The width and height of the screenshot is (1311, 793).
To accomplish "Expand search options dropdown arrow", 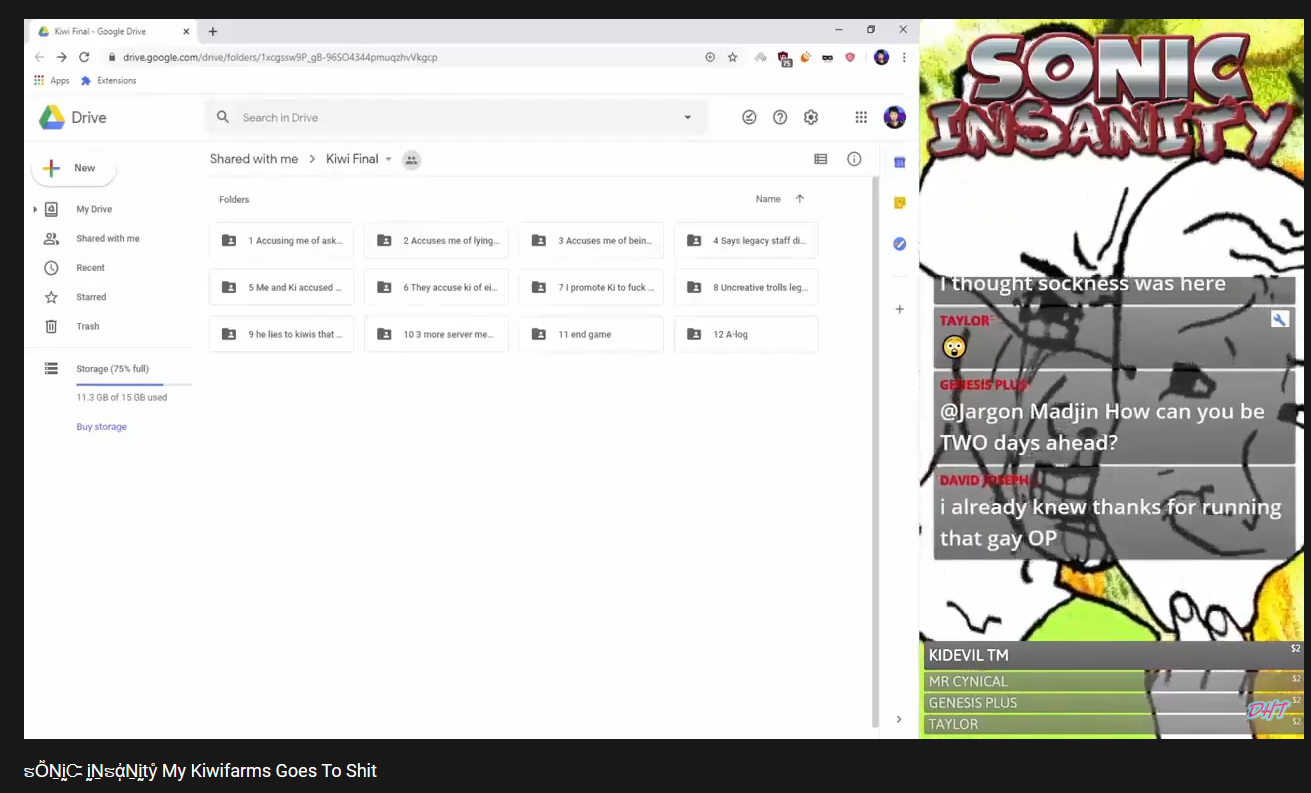I will click(687, 117).
